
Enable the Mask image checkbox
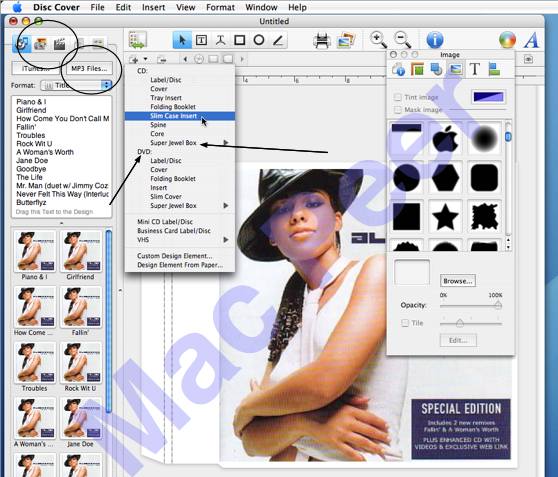[398, 110]
